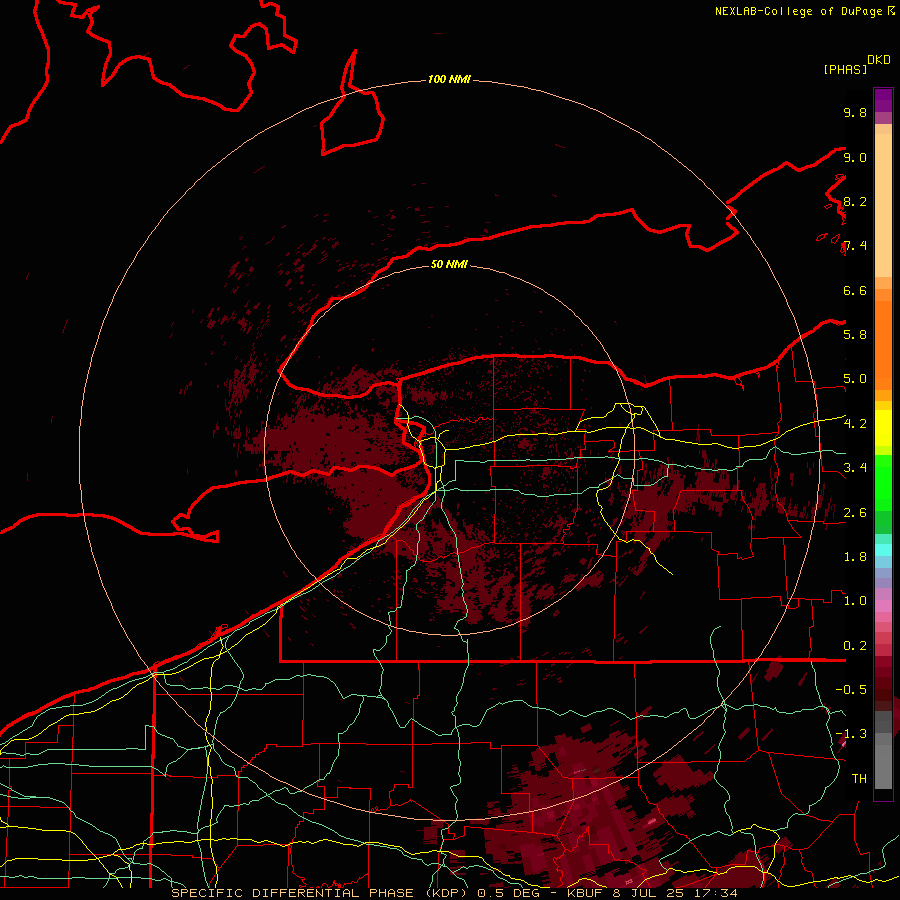Image resolution: width=900 pixels, height=900 pixels.
Task: Click the 50 NMI range ring label
Action: (x=449, y=264)
